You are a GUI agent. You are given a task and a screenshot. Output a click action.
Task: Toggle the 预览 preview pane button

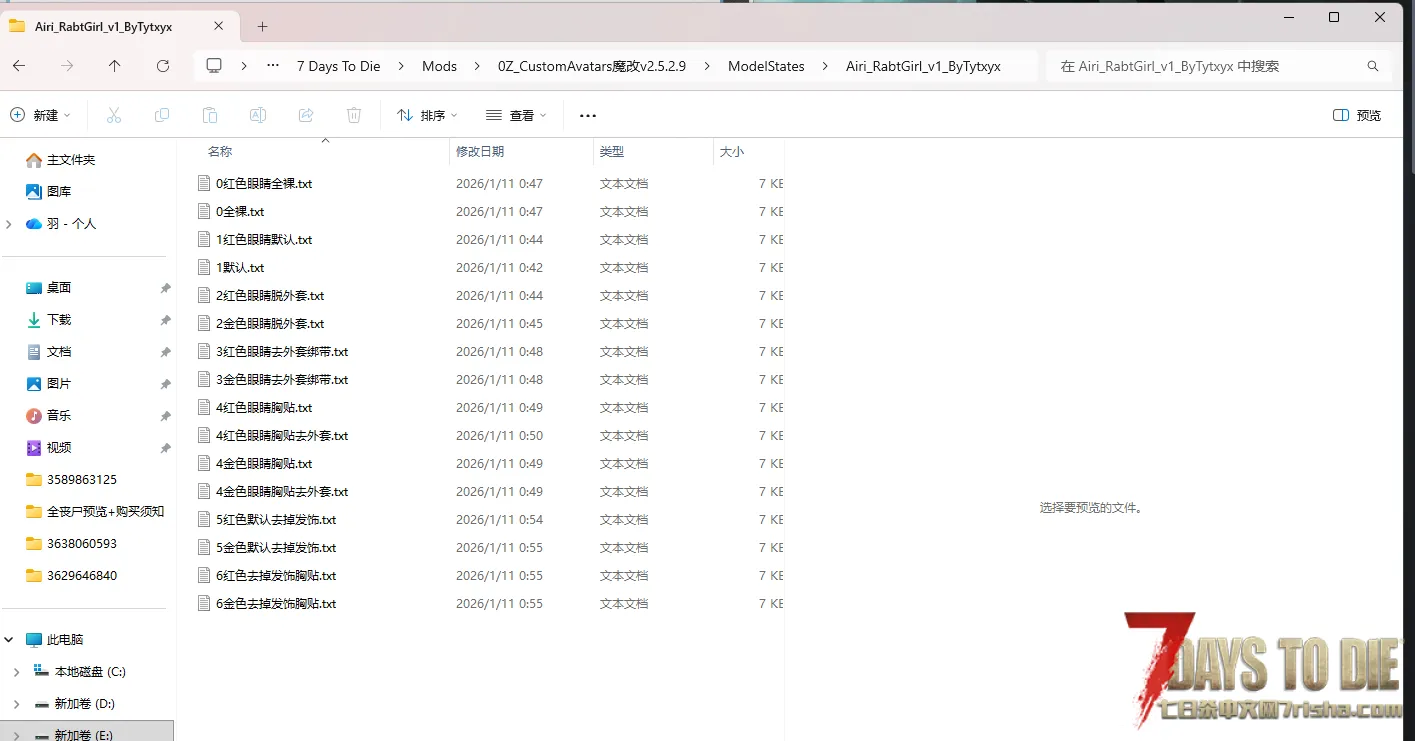point(1357,116)
